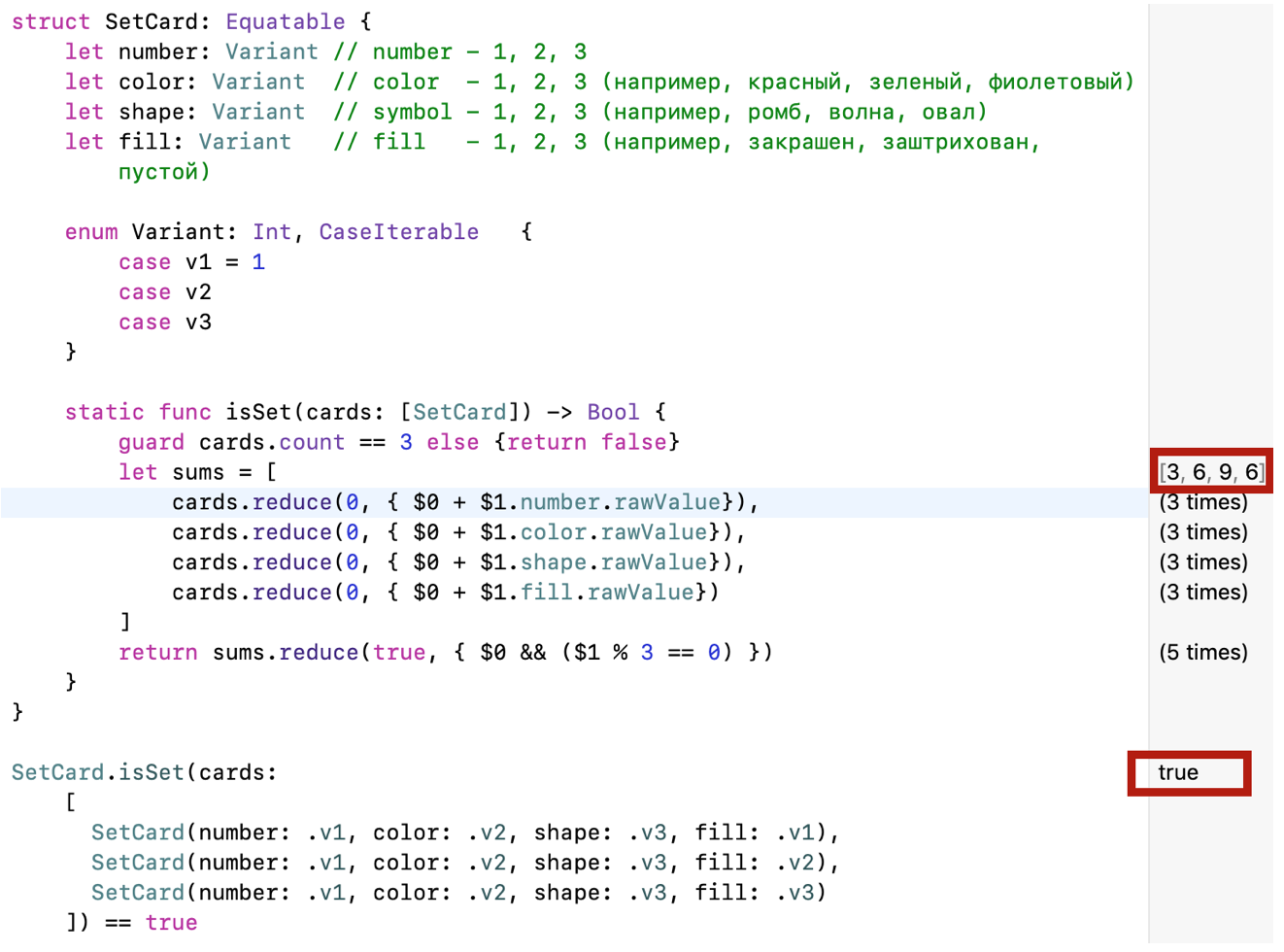Click the comment mentioning "ромб, волна, овал"
Screen dimensions: 1284x952
(660, 112)
